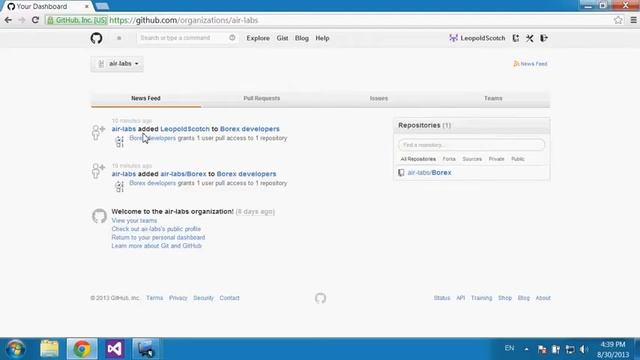Create a new repository icon in header
The height and width of the screenshot is (360, 640).
coord(516,38)
